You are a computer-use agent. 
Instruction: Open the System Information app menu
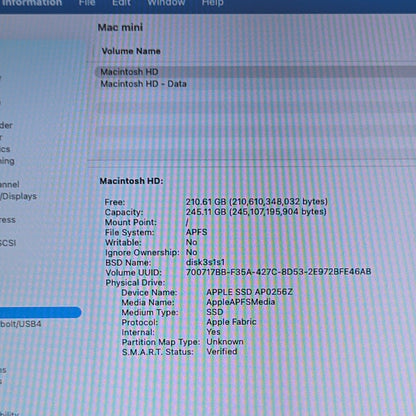31,3
